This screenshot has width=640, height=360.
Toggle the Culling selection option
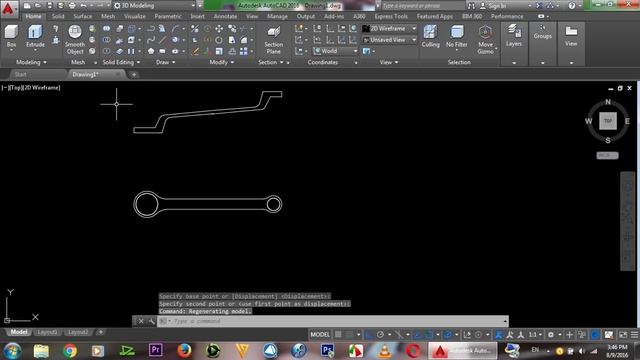(430, 36)
